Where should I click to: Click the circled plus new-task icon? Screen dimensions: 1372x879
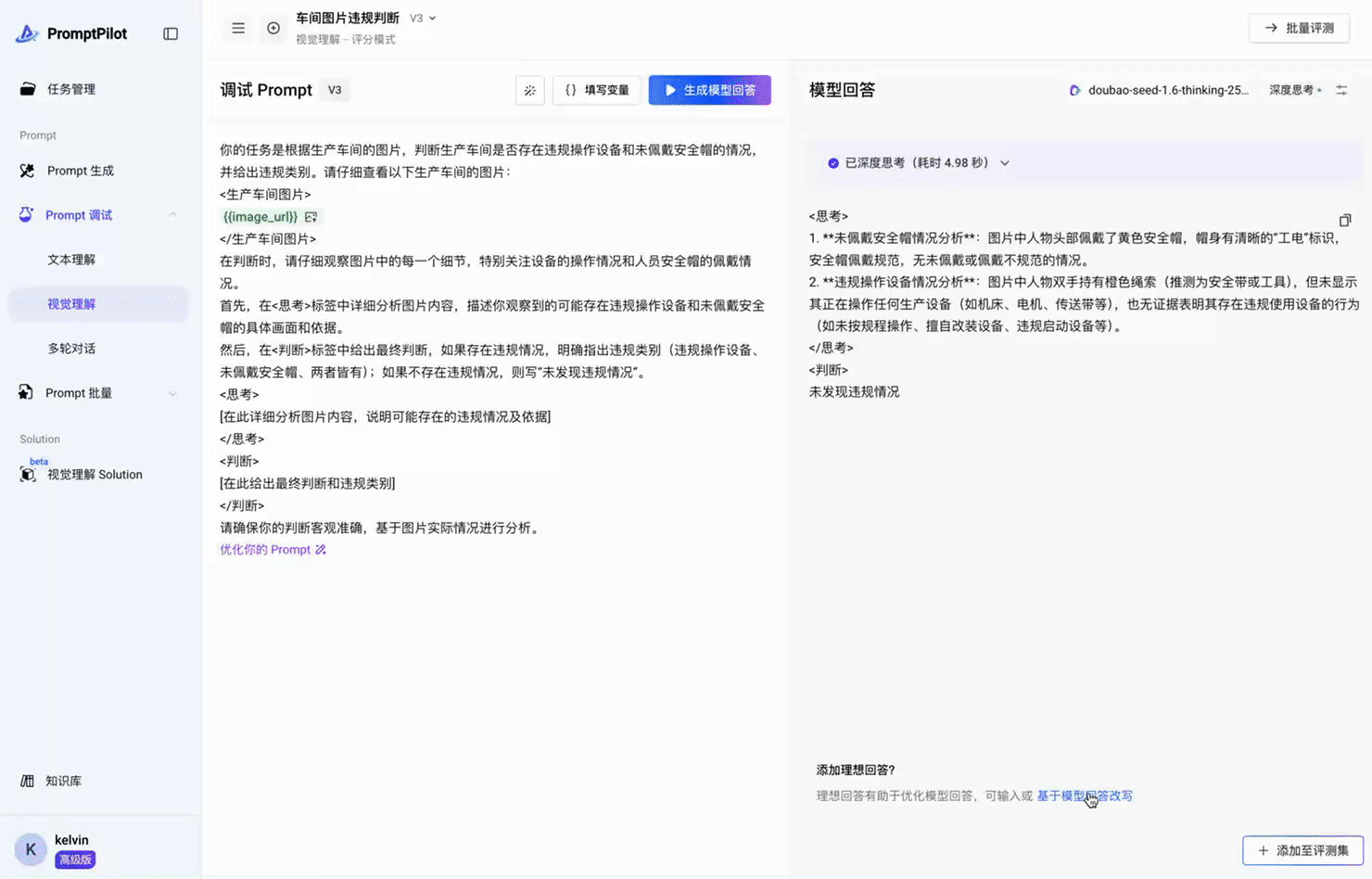click(273, 28)
